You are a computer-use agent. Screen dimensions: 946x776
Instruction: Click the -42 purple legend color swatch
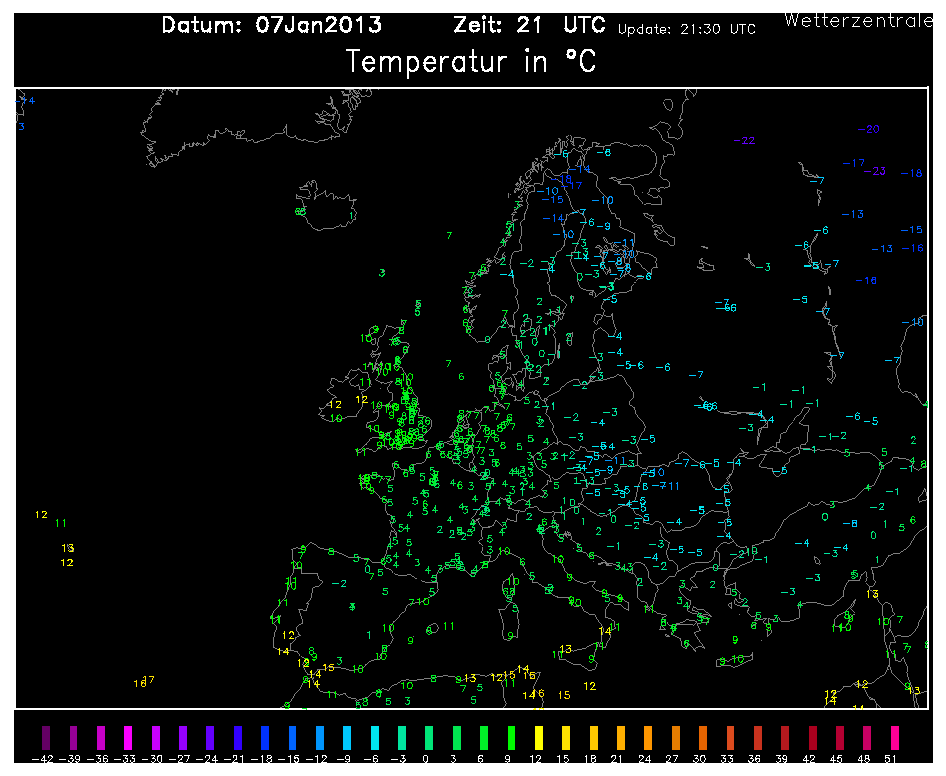point(46,737)
